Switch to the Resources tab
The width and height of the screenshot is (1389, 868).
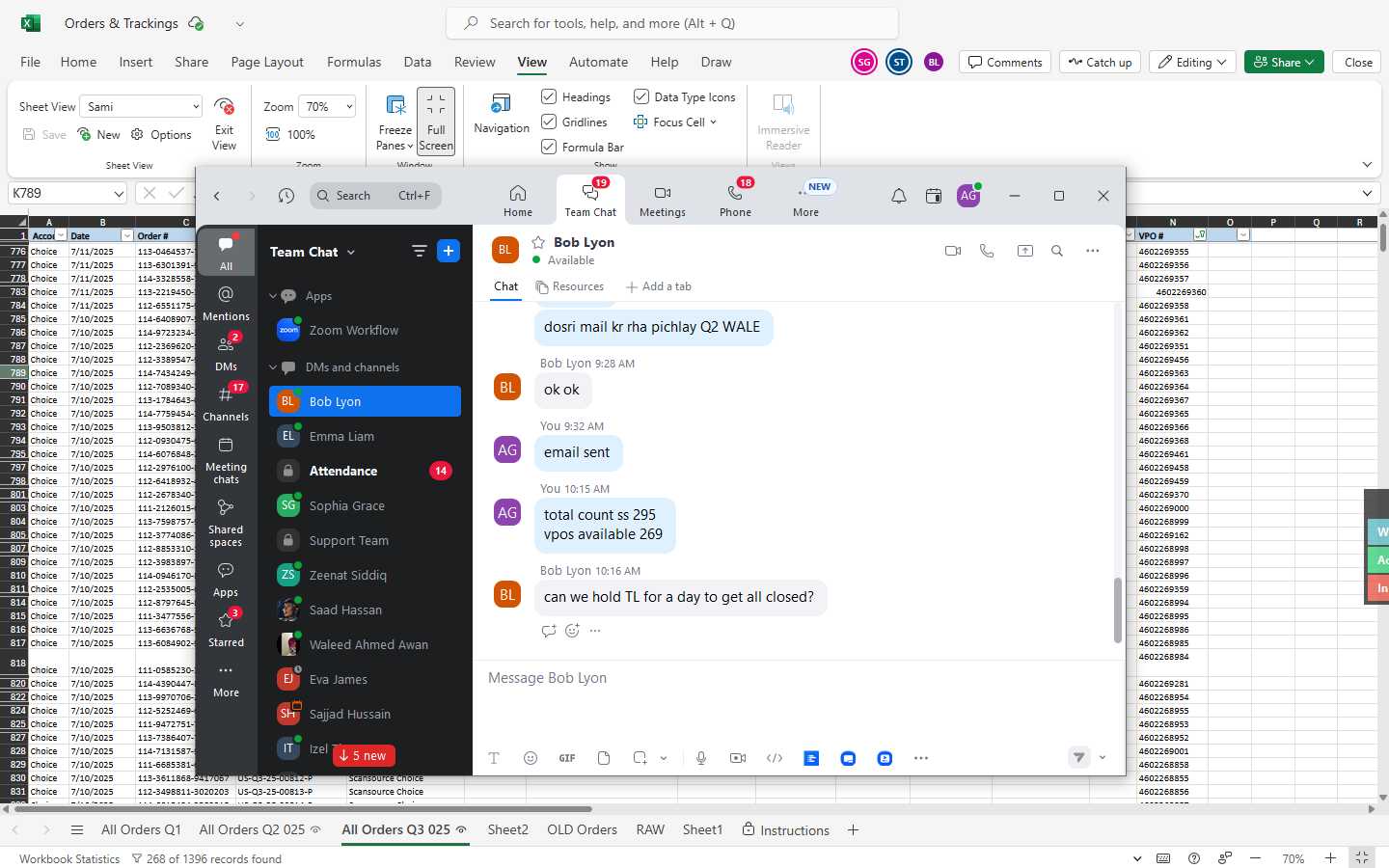(x=569, y=286)
